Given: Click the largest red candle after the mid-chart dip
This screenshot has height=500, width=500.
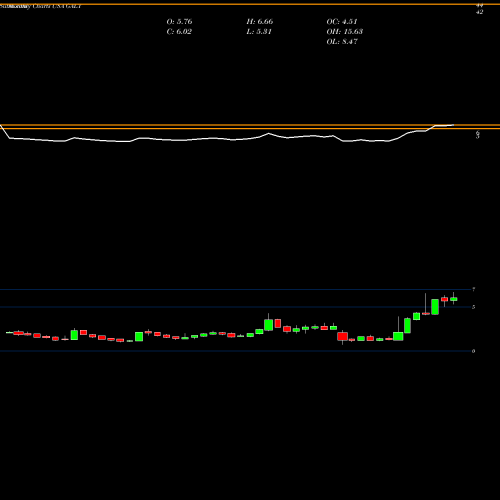Looking at the screenshot, I should point(343,336).
